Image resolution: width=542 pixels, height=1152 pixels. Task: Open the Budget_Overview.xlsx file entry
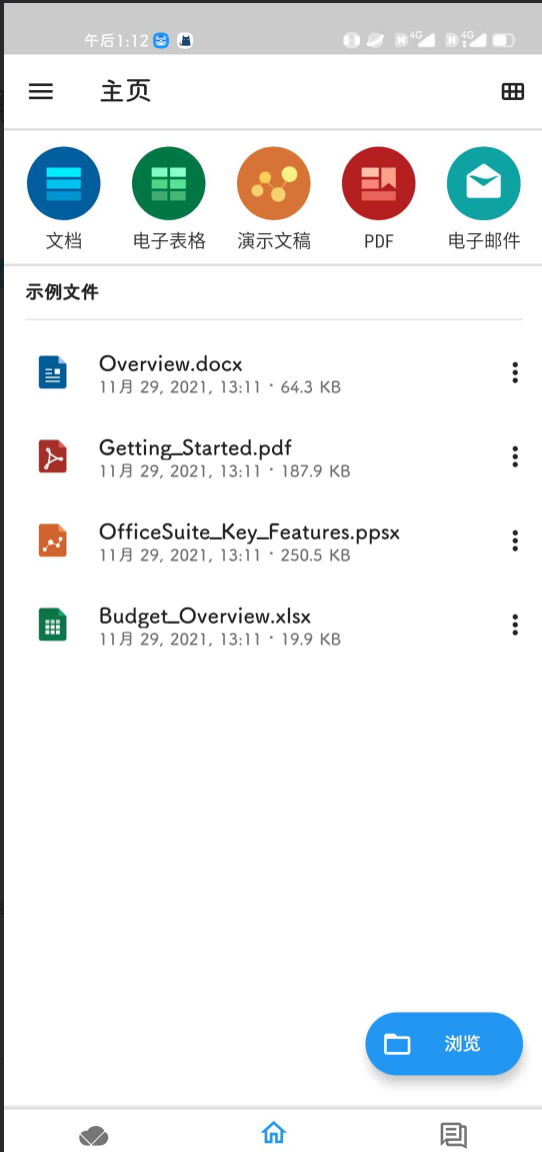click(x=264, y=624)
